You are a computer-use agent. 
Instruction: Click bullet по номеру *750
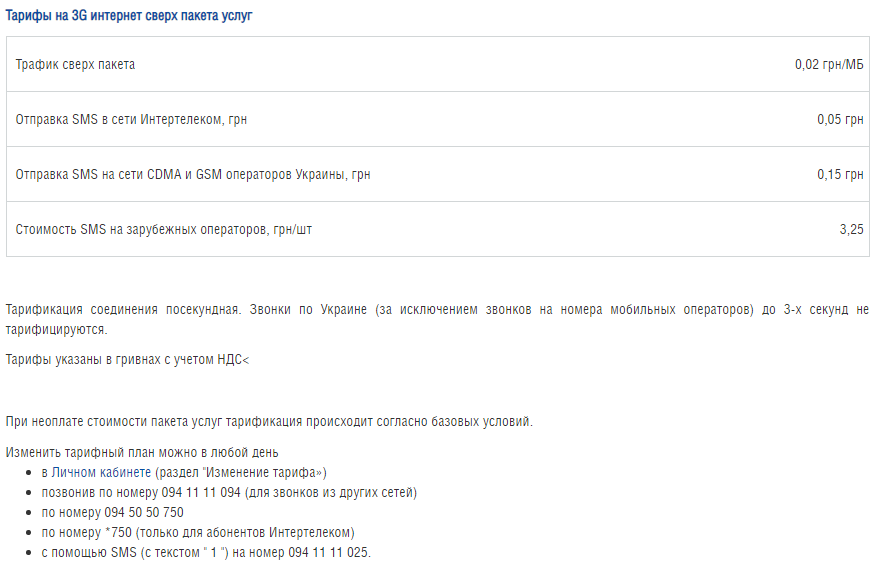coord(198,533)
